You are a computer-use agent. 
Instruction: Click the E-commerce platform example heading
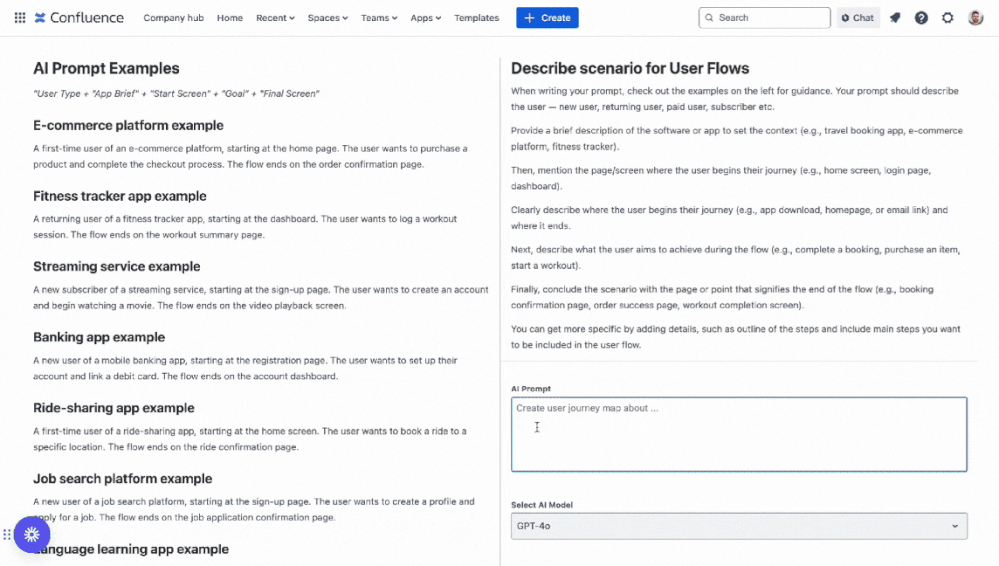coord(128,126)
